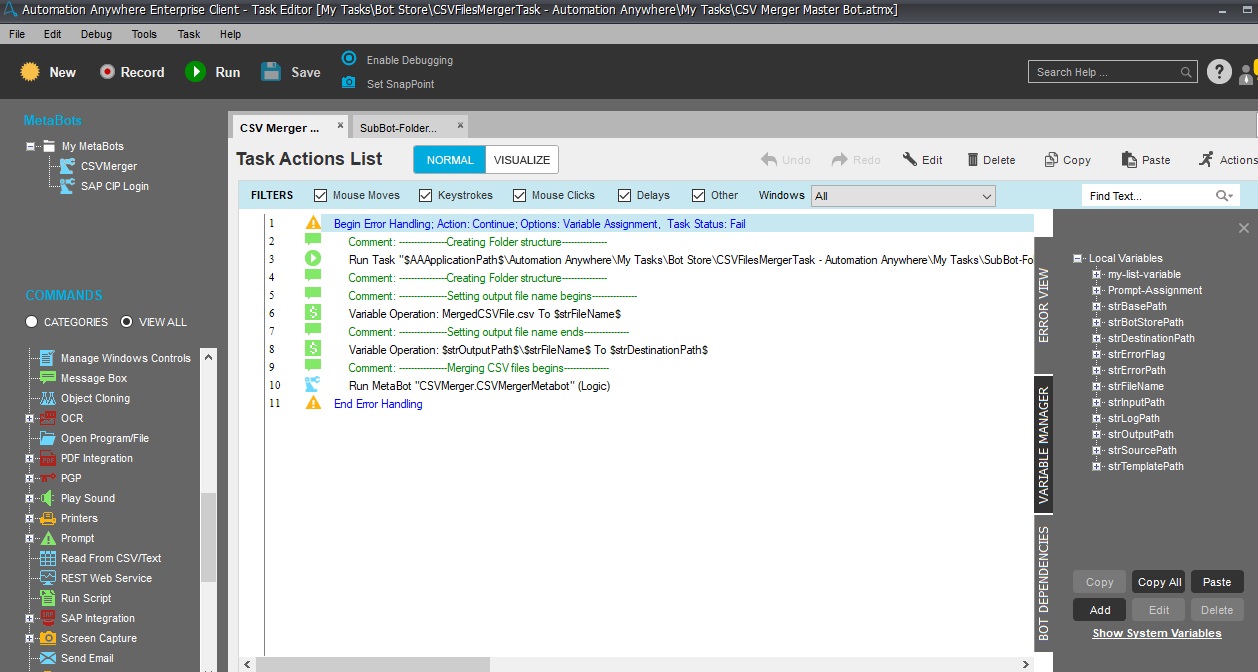Uncheck the Mouse Moves filter
This screenshot has height=672, width=1258.
pos(321,196)
